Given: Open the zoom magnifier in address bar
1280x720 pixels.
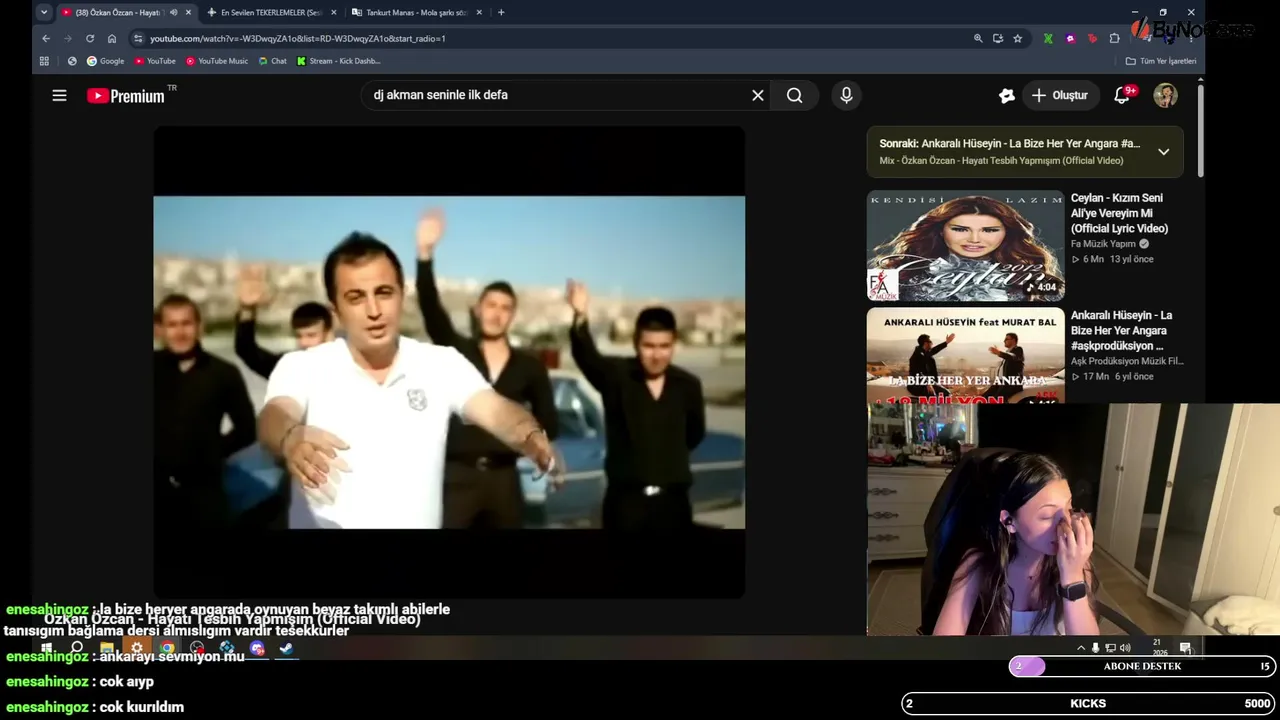Looking at the screenshot, I should 978,38.
